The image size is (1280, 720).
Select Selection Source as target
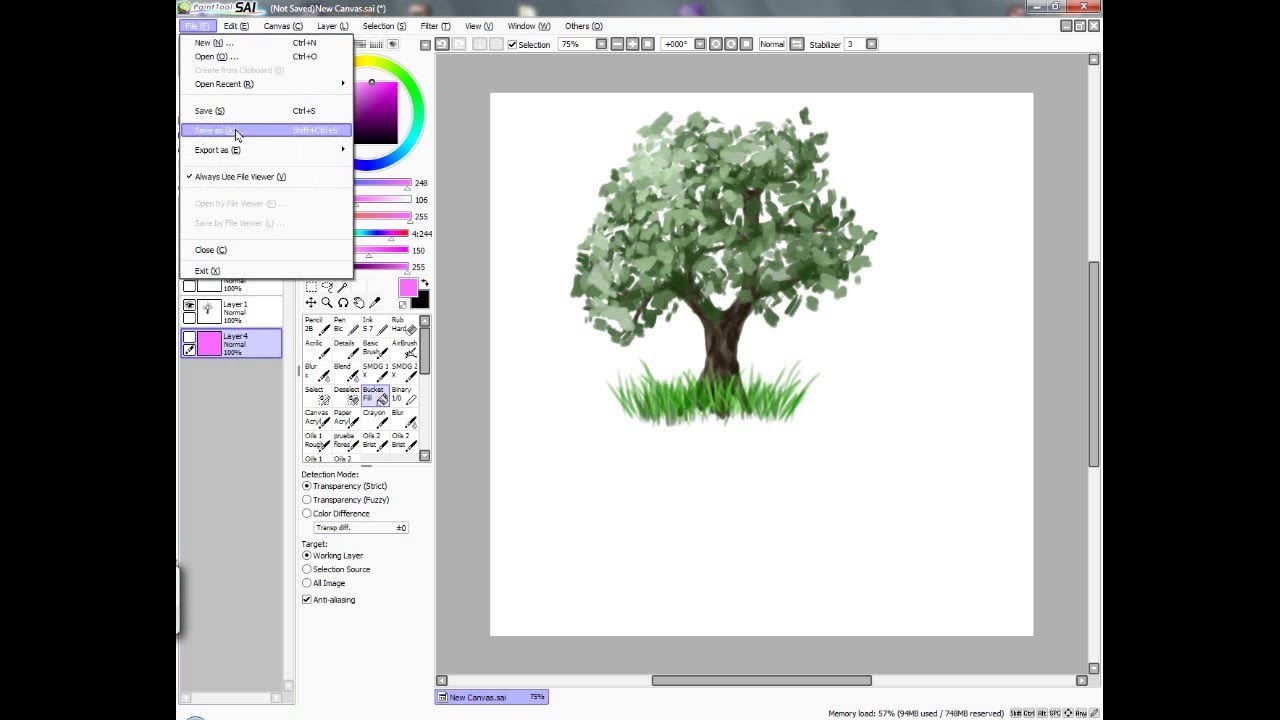(x=307, y=569)
